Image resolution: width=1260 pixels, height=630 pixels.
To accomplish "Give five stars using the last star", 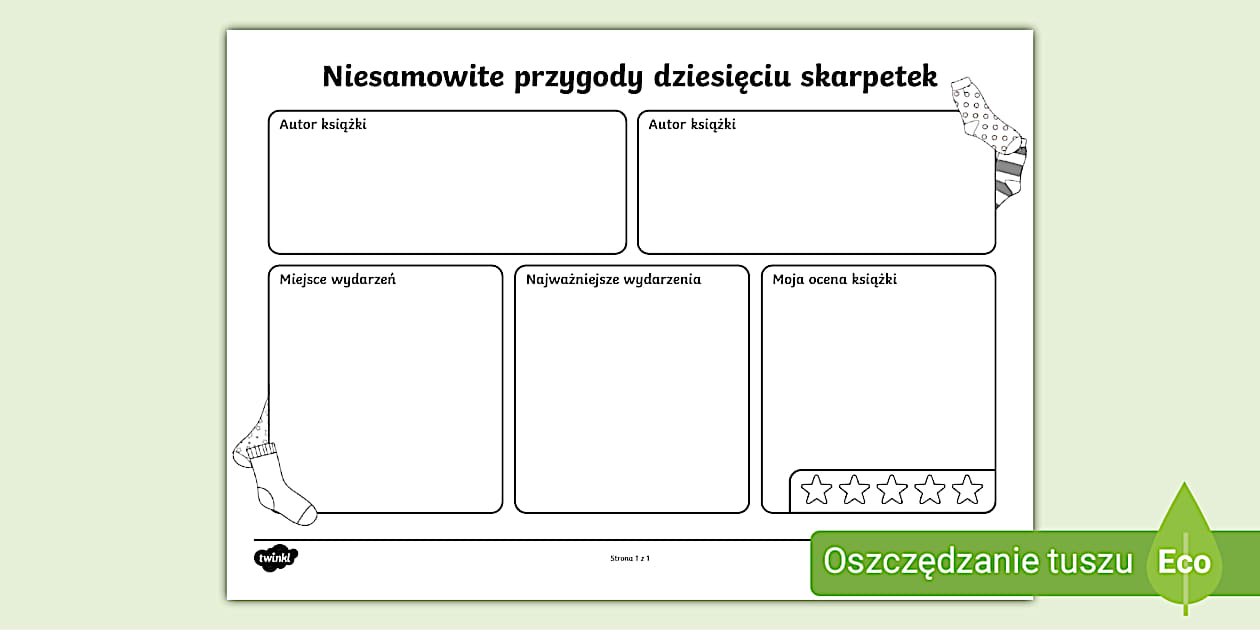I will pos(967,490).
